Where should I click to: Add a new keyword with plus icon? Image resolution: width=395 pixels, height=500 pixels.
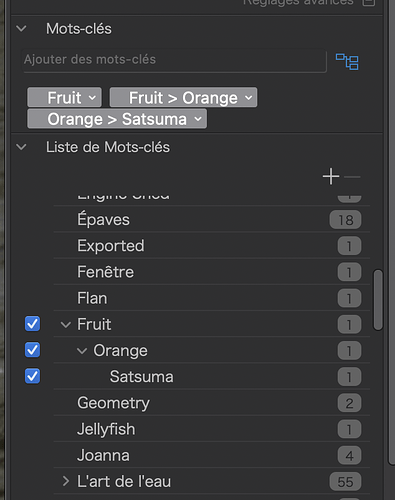pyautogui.click(x=331, y=176)
